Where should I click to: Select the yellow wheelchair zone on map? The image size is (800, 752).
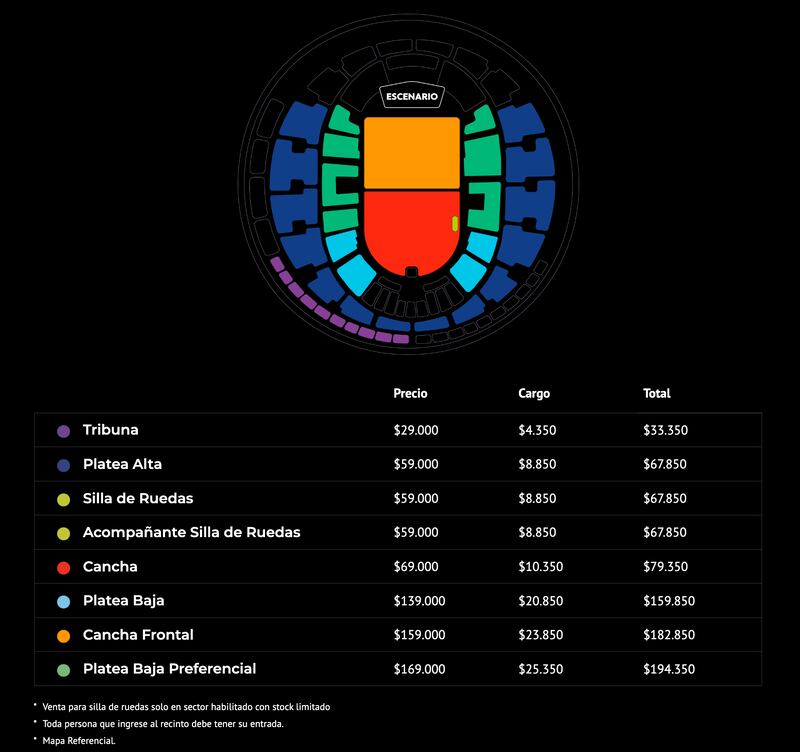click(455, 223)
